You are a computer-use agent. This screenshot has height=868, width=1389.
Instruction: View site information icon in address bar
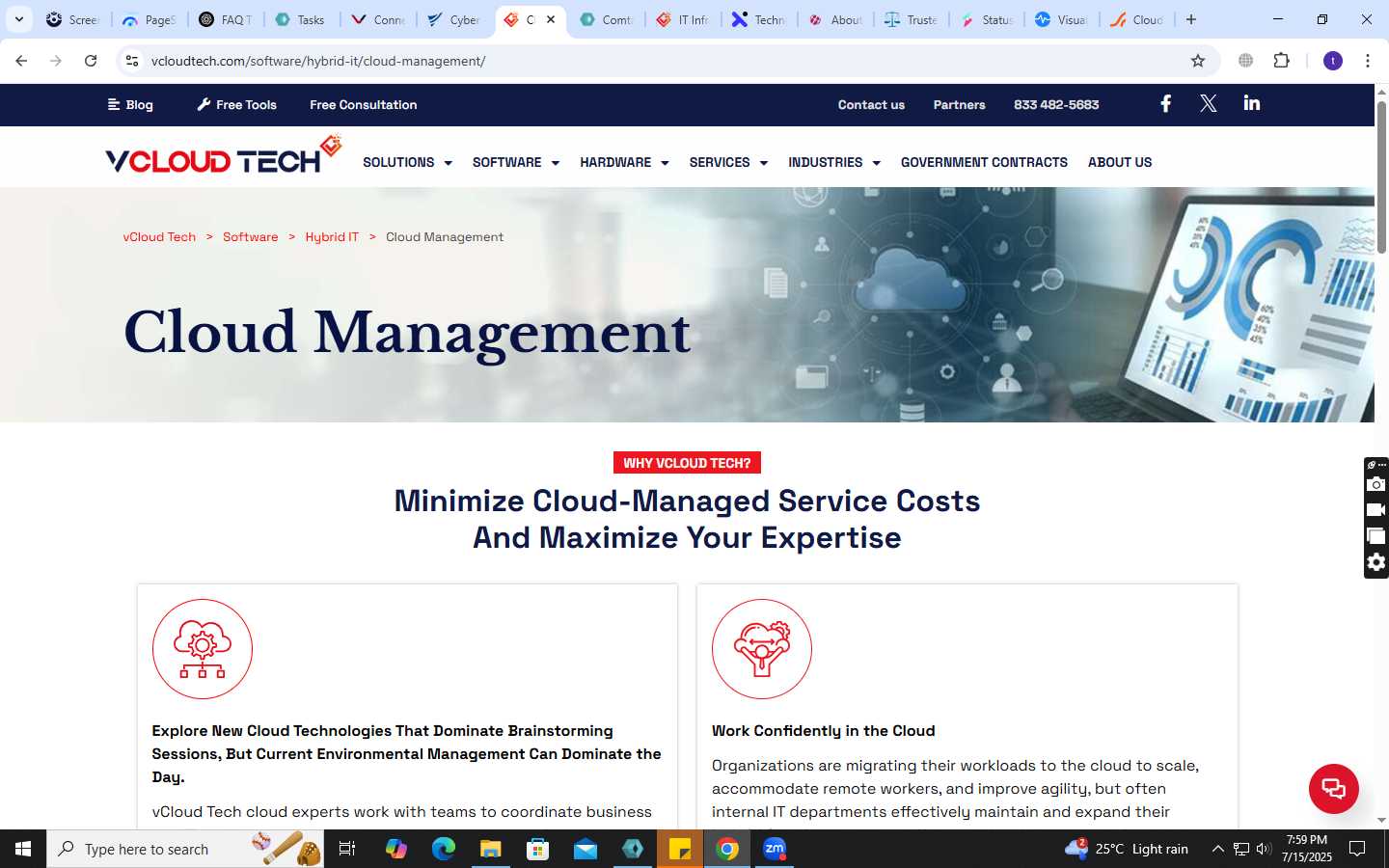(x=132, y=61)
